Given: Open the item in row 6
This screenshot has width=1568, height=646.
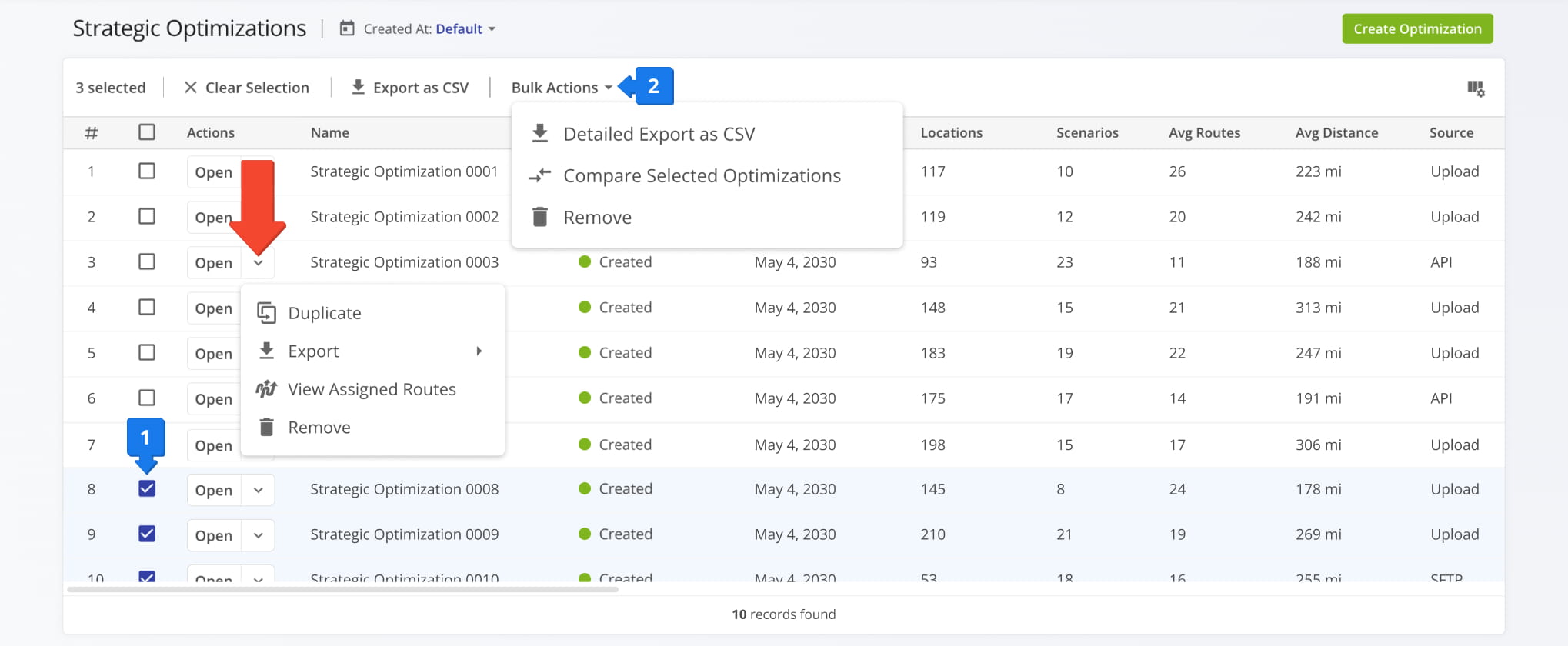Looking at the screenshot, I should pos(214,399).
